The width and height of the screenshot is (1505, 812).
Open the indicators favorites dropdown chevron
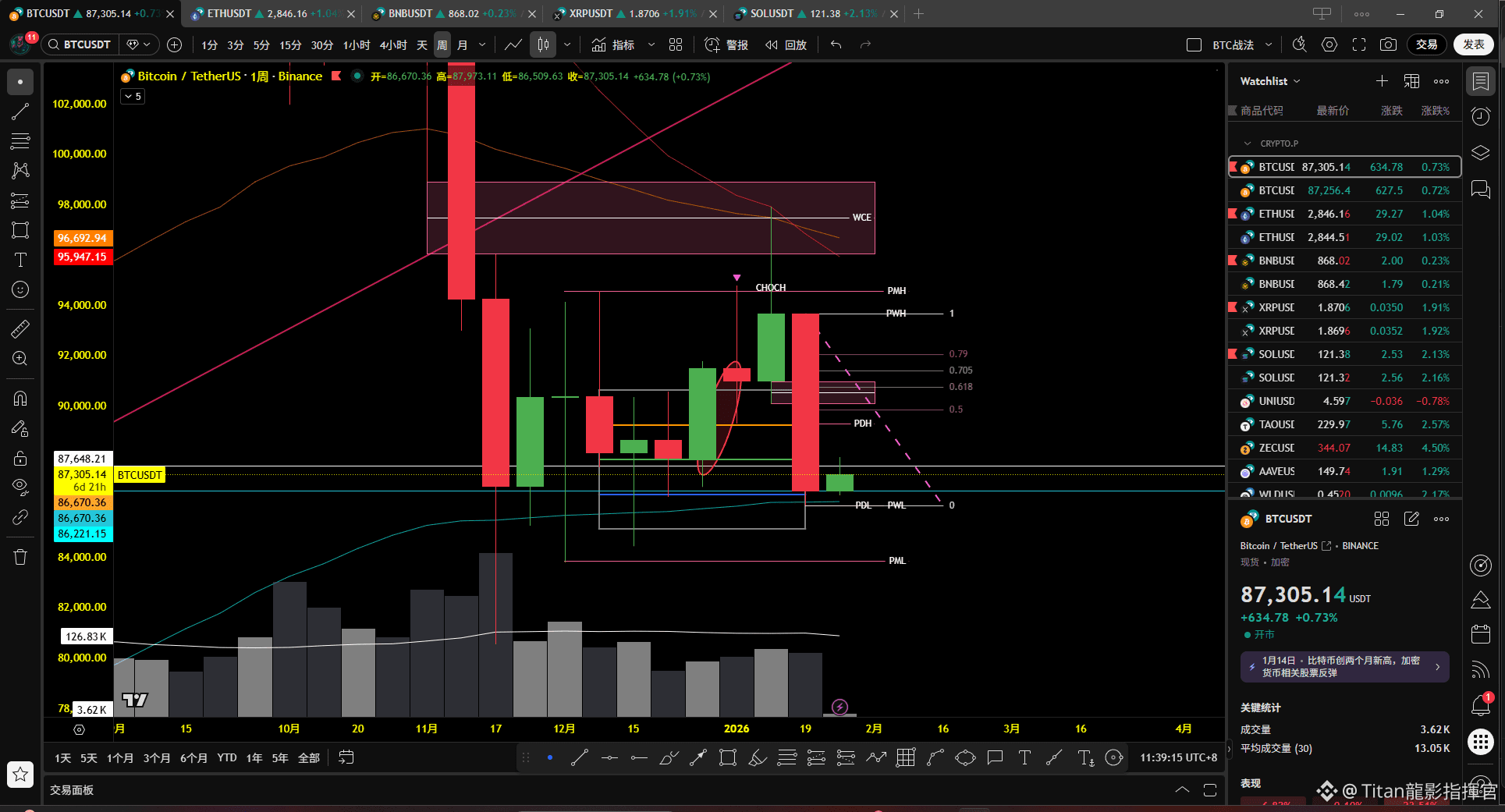click(x=651, y=44)
